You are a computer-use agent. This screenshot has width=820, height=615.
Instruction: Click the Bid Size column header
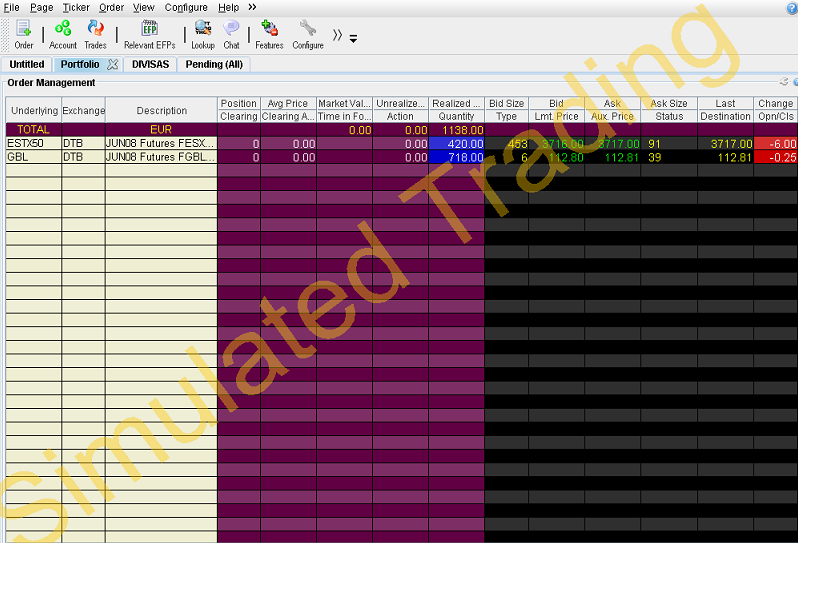point(506,104)
